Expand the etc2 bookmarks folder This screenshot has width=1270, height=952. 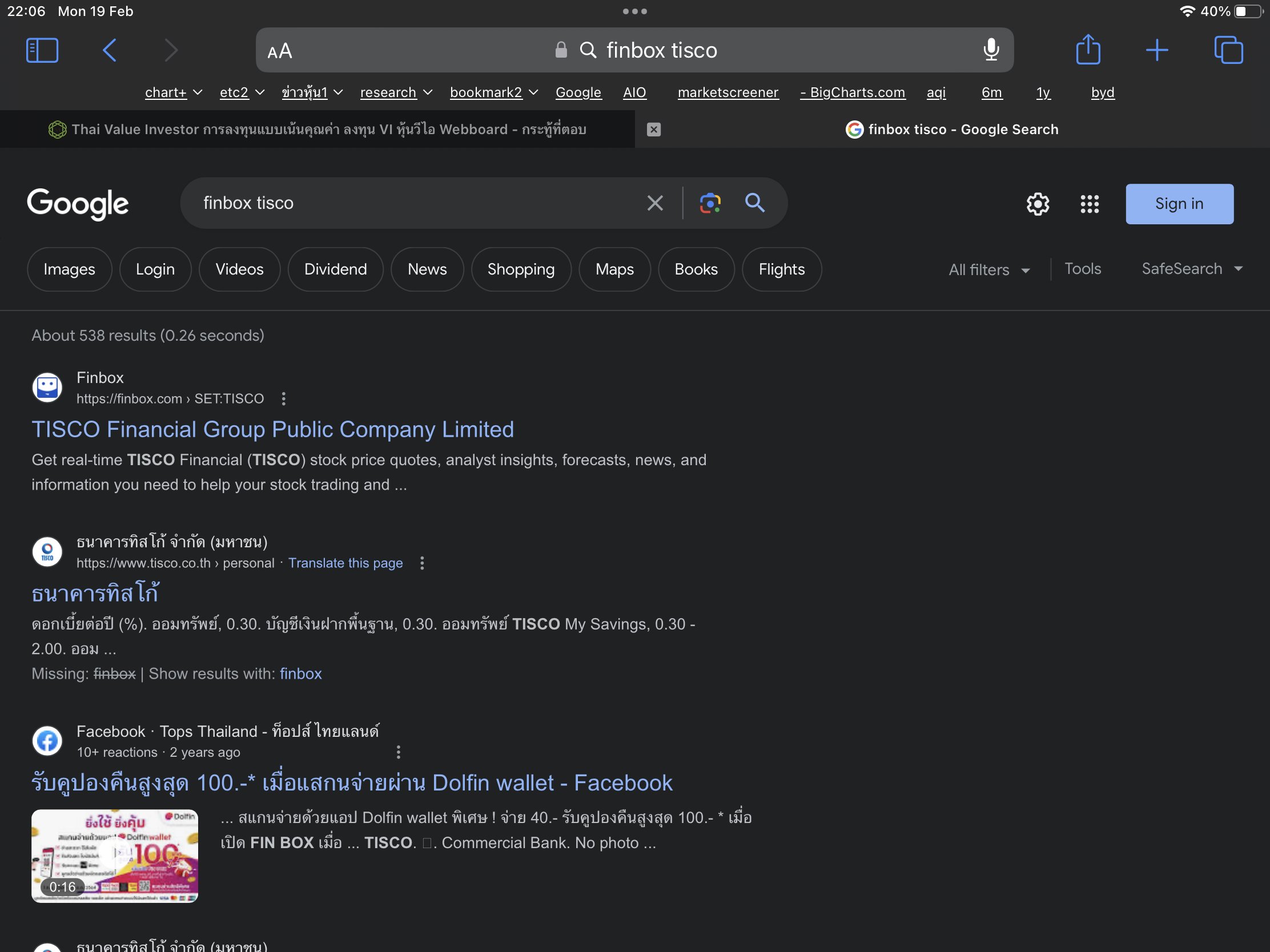[242, 92]
